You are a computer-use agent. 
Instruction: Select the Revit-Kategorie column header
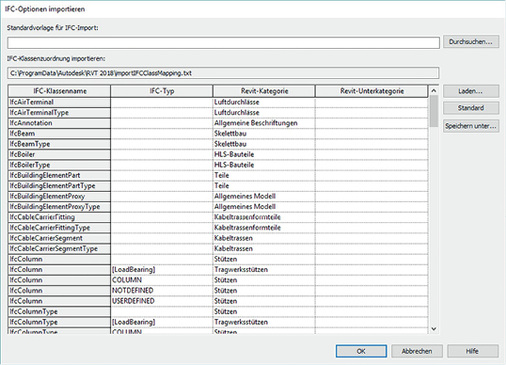tap(264, 91)
